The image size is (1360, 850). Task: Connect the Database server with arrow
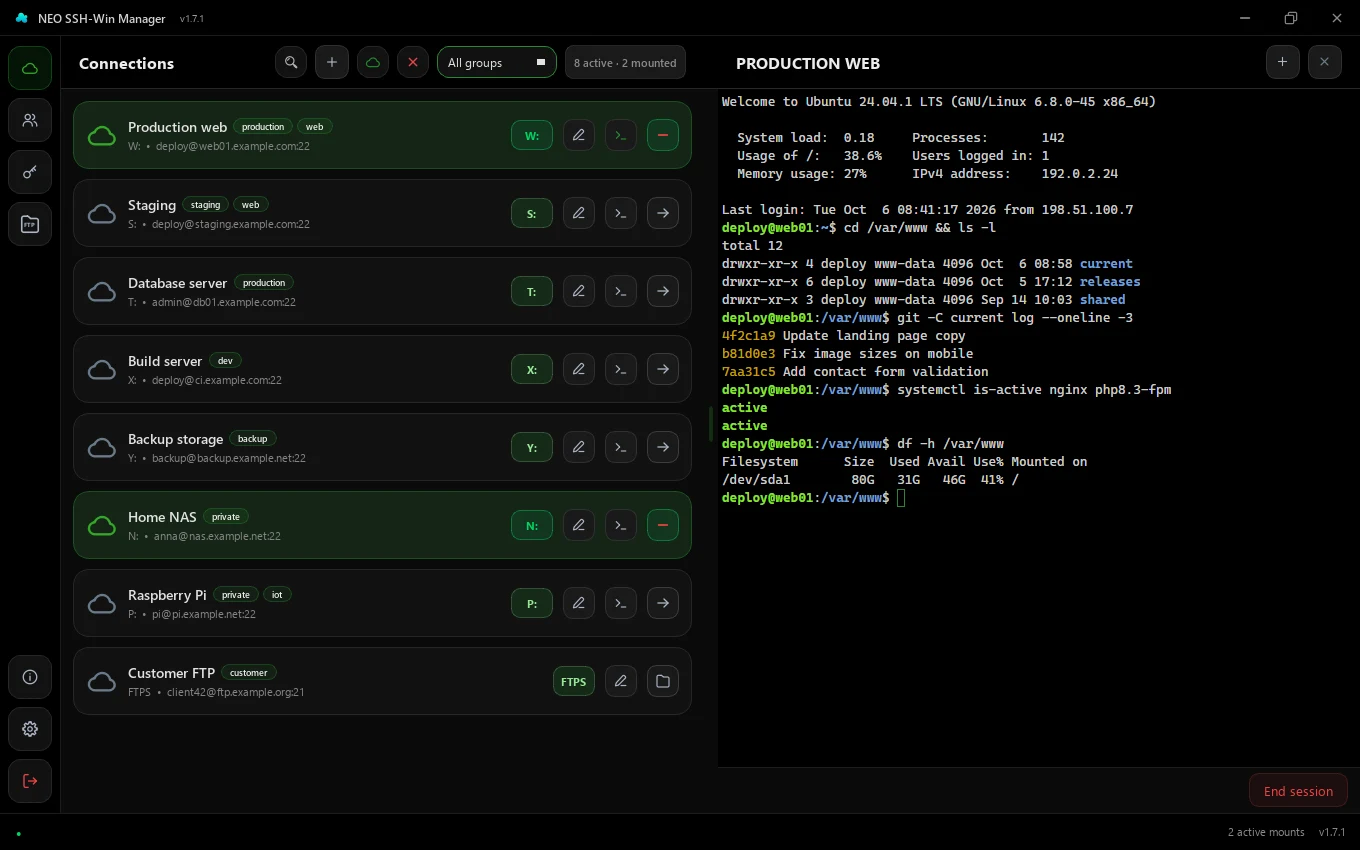tap(663, 291)
